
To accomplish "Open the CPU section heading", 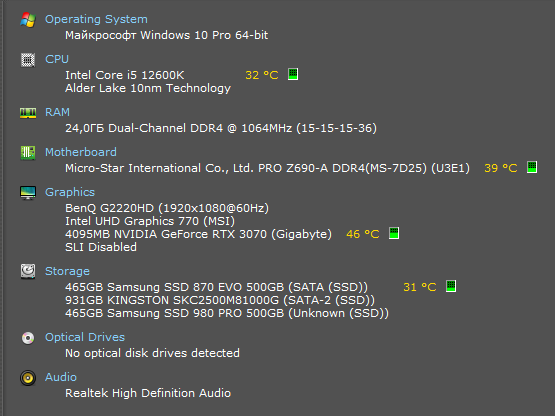I will click(x=57, y=59).
